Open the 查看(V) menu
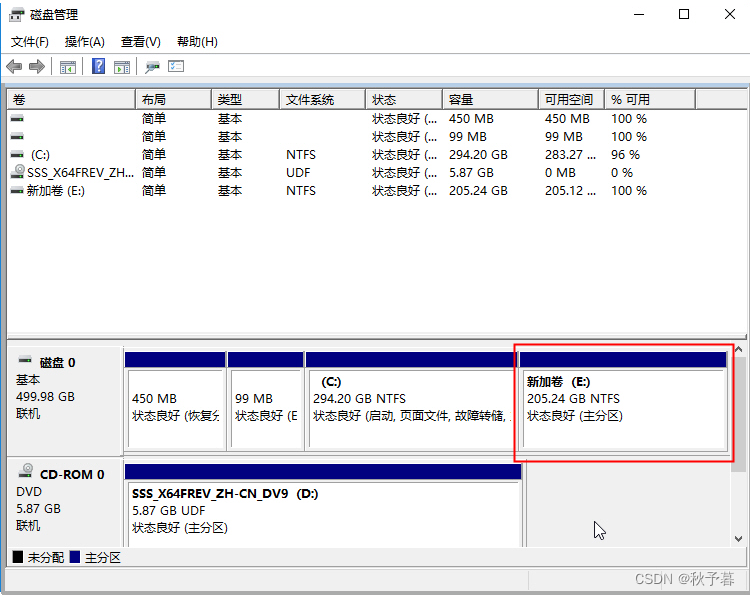 141,42
